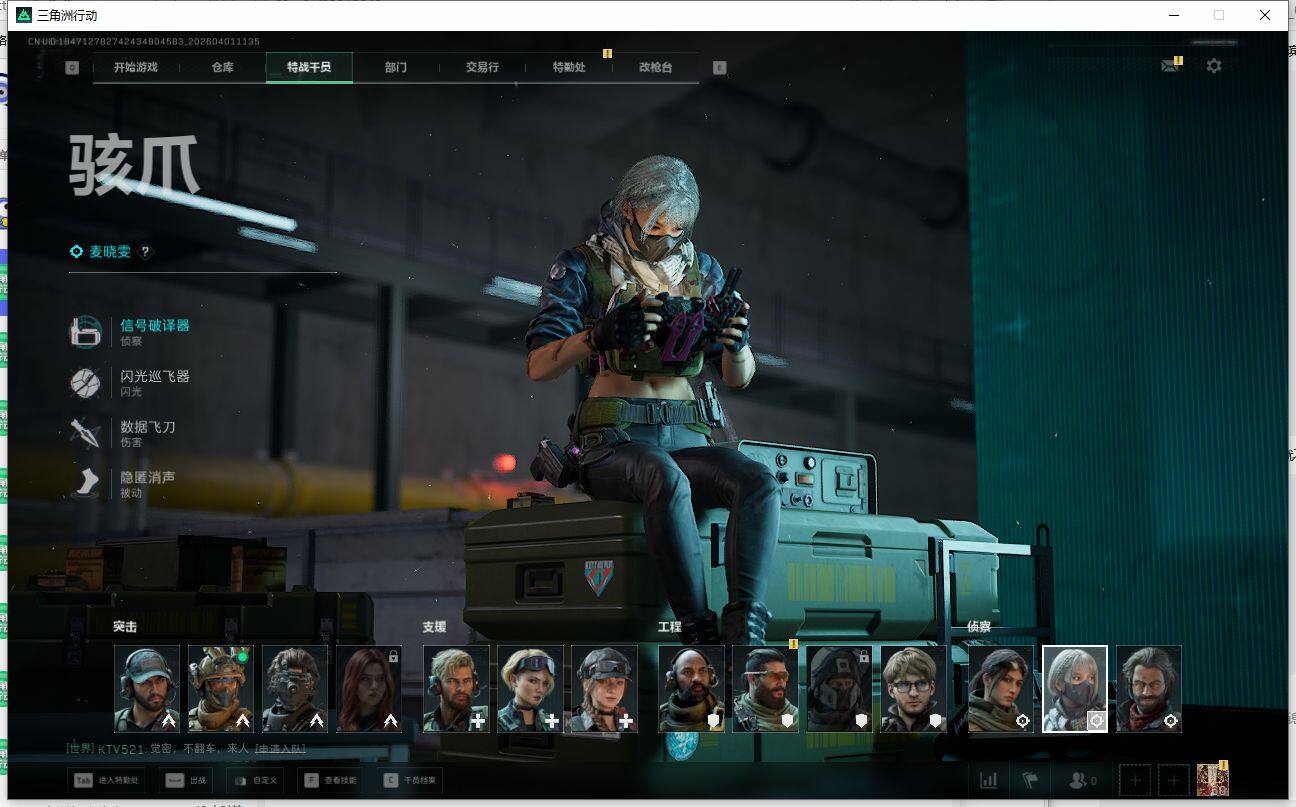Image resolution: width=1296 pixels, height=807 pixels.
Task: Open the statistics bar chart icon
Action: (x=988, y=780)
